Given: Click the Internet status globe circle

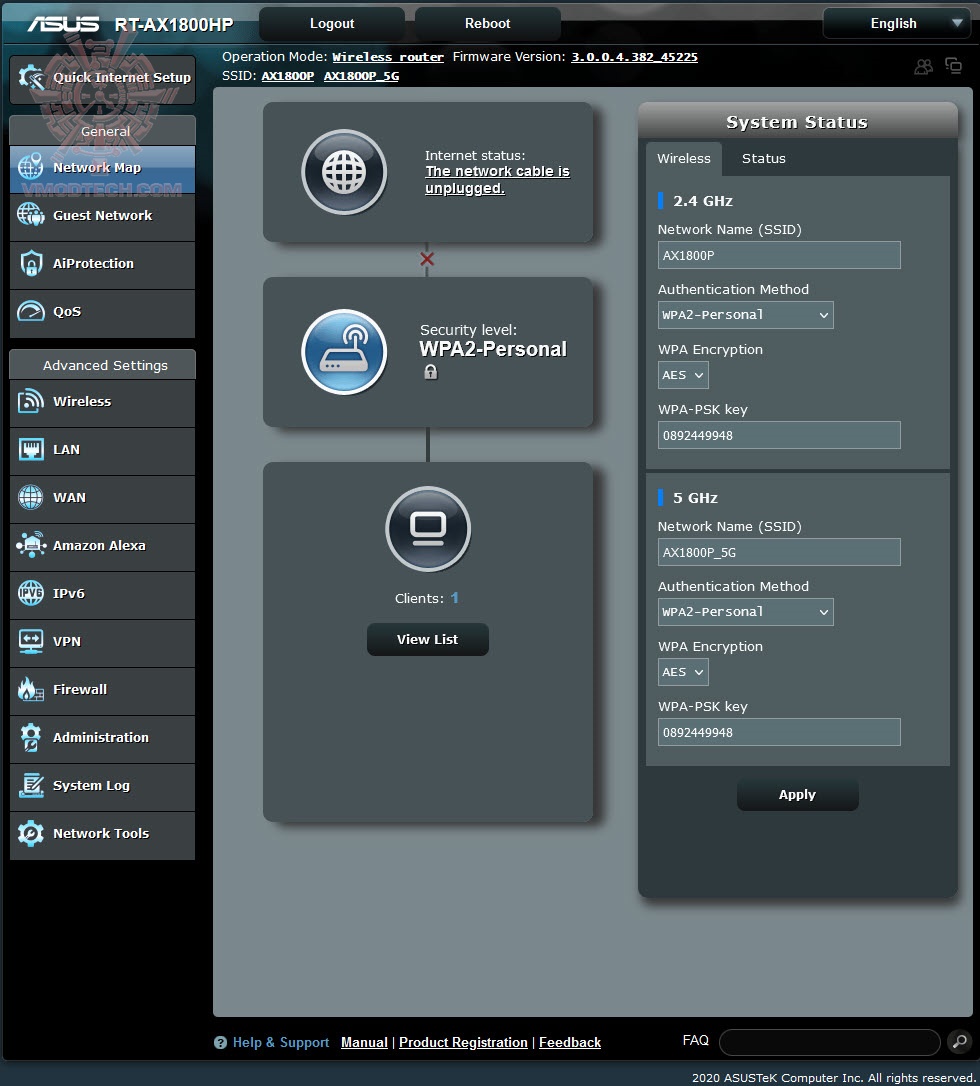Looking at the screenshot, I should [x=344, y=172].
